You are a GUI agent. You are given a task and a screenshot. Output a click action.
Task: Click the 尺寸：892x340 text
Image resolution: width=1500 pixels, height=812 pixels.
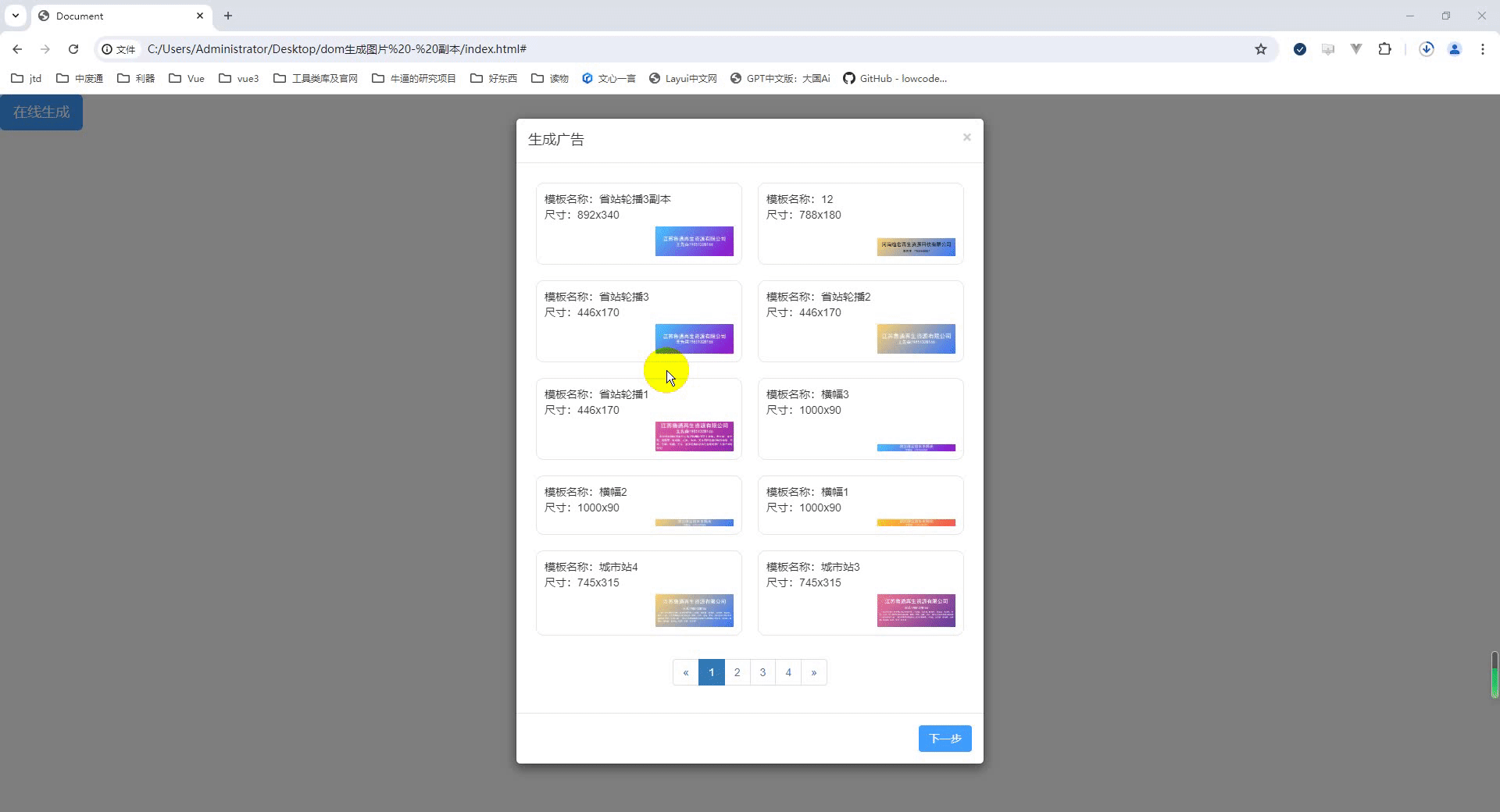(x=582, y=215)
